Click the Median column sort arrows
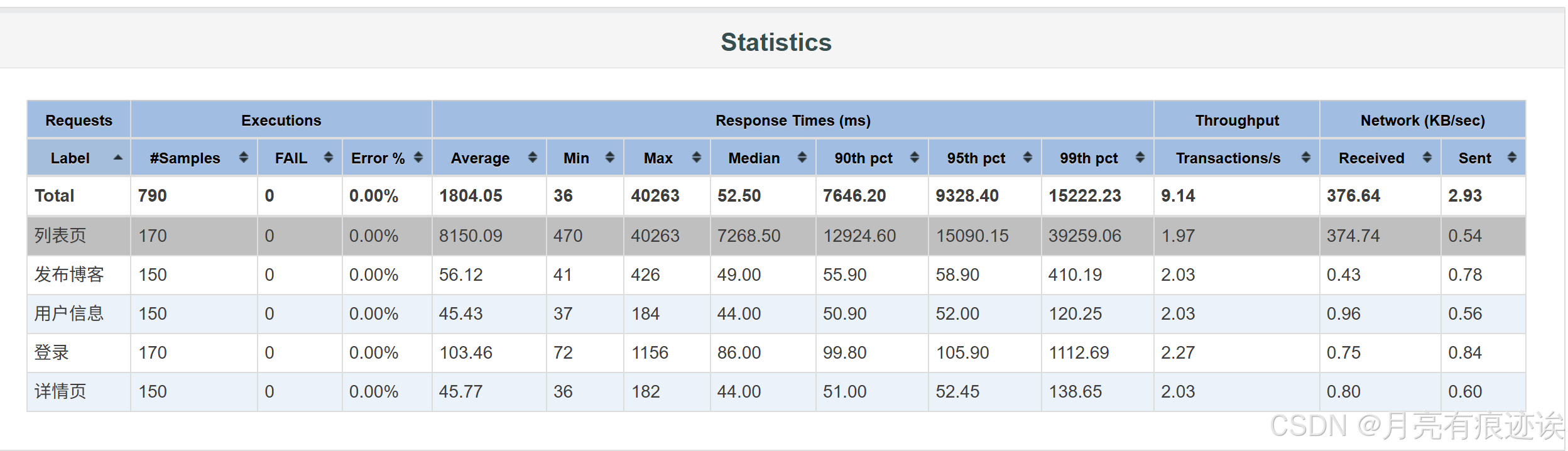The height and width of the screenshot is (451, 1568). (802, 158)
